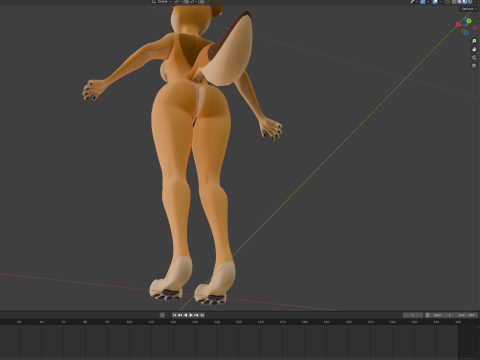Click the pan view hand icon
This screenshot has width=480, height=360.
474,49
